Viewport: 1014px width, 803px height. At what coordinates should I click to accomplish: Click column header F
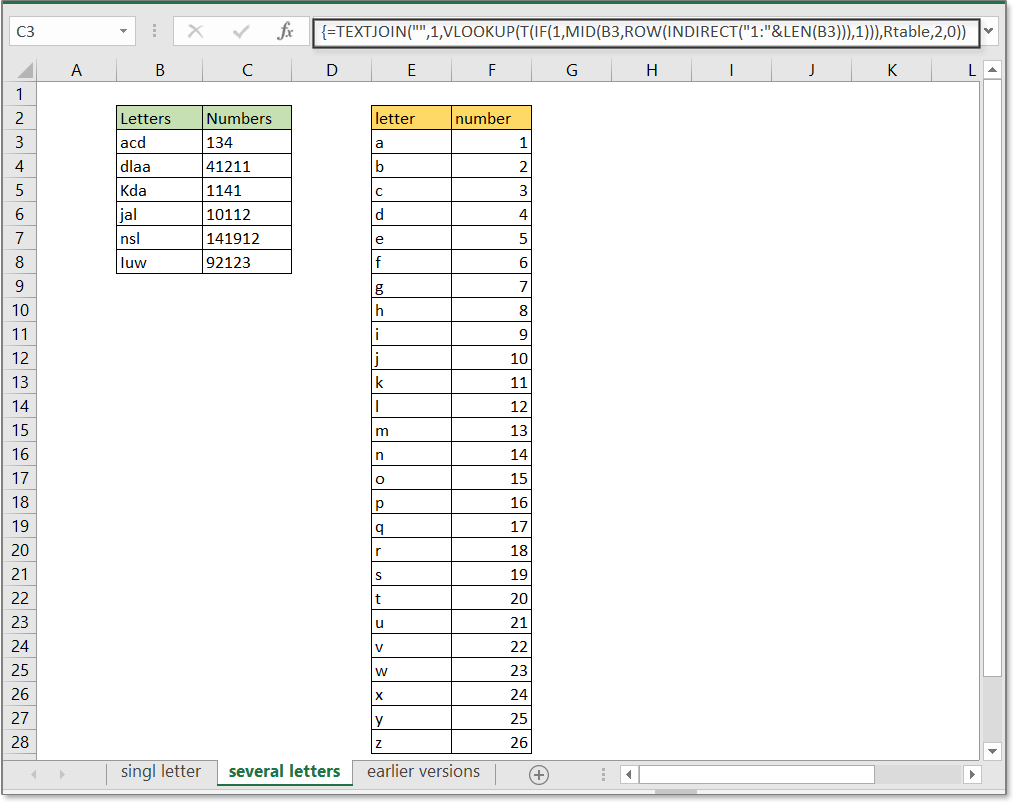491,69
